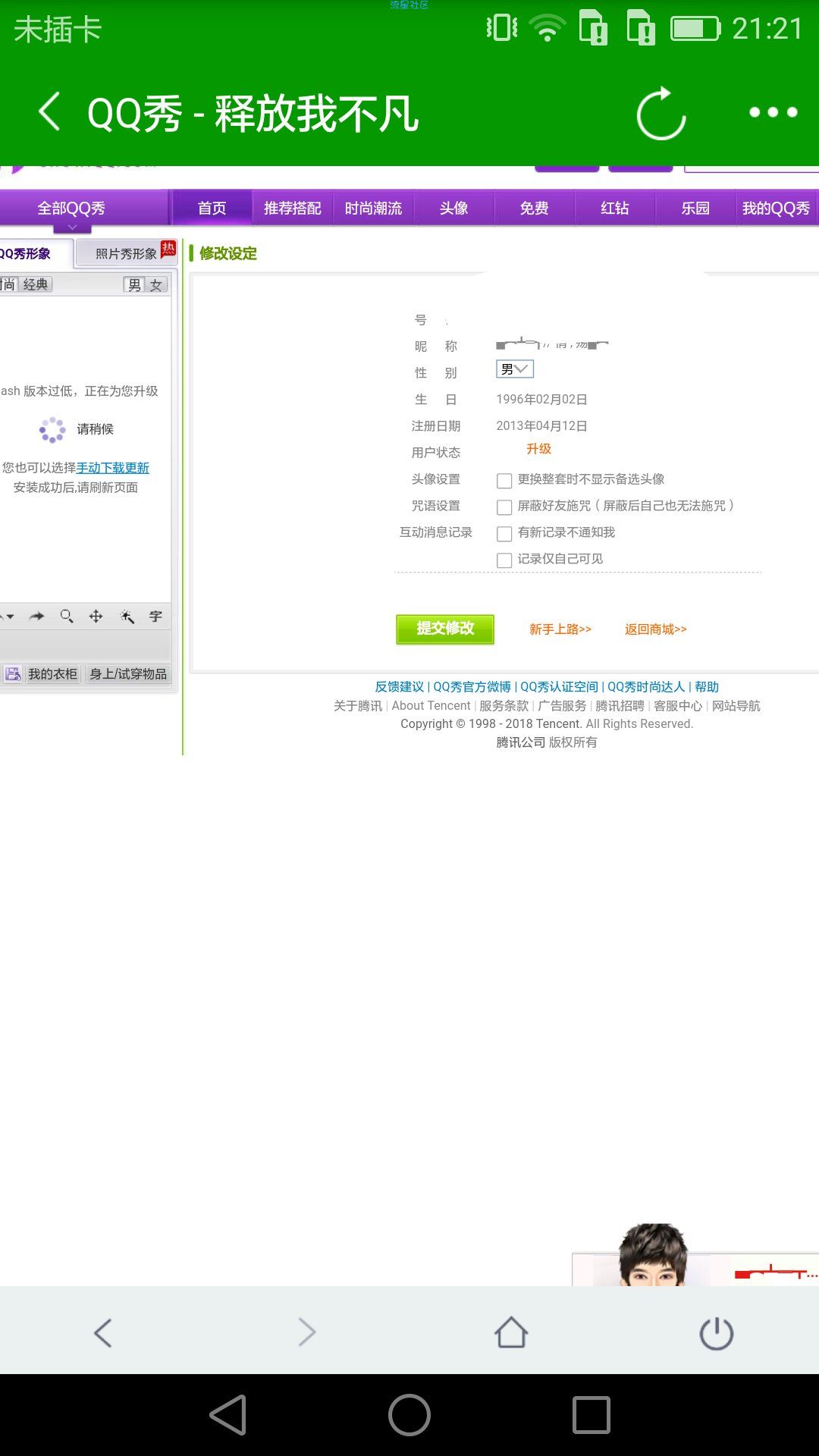Click the save icon beside 我的衣柜
The width and height of the screenshot is (819, 1456).
(13, 673)
